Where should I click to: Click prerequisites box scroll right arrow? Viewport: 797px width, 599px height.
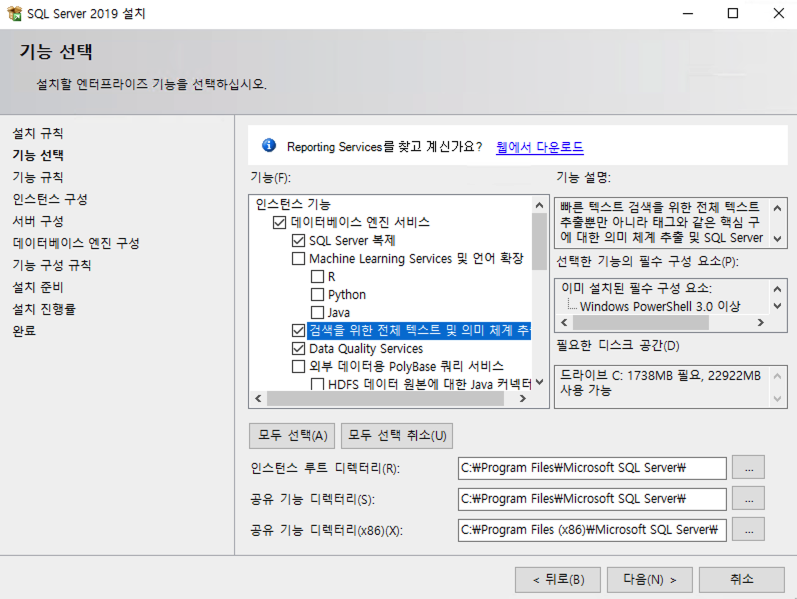click(760, 322)
